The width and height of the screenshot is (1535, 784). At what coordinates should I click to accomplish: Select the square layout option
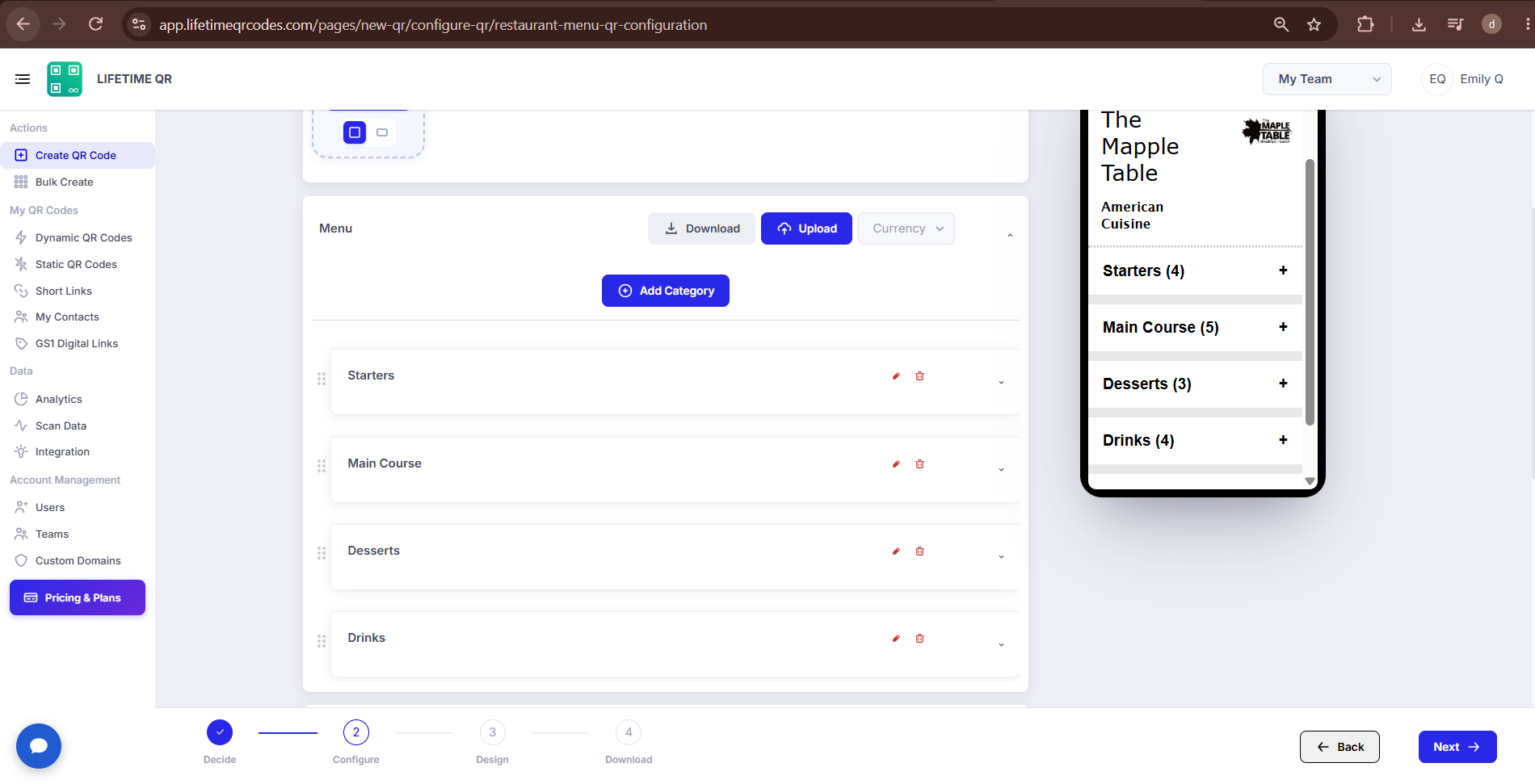(355, 132)
